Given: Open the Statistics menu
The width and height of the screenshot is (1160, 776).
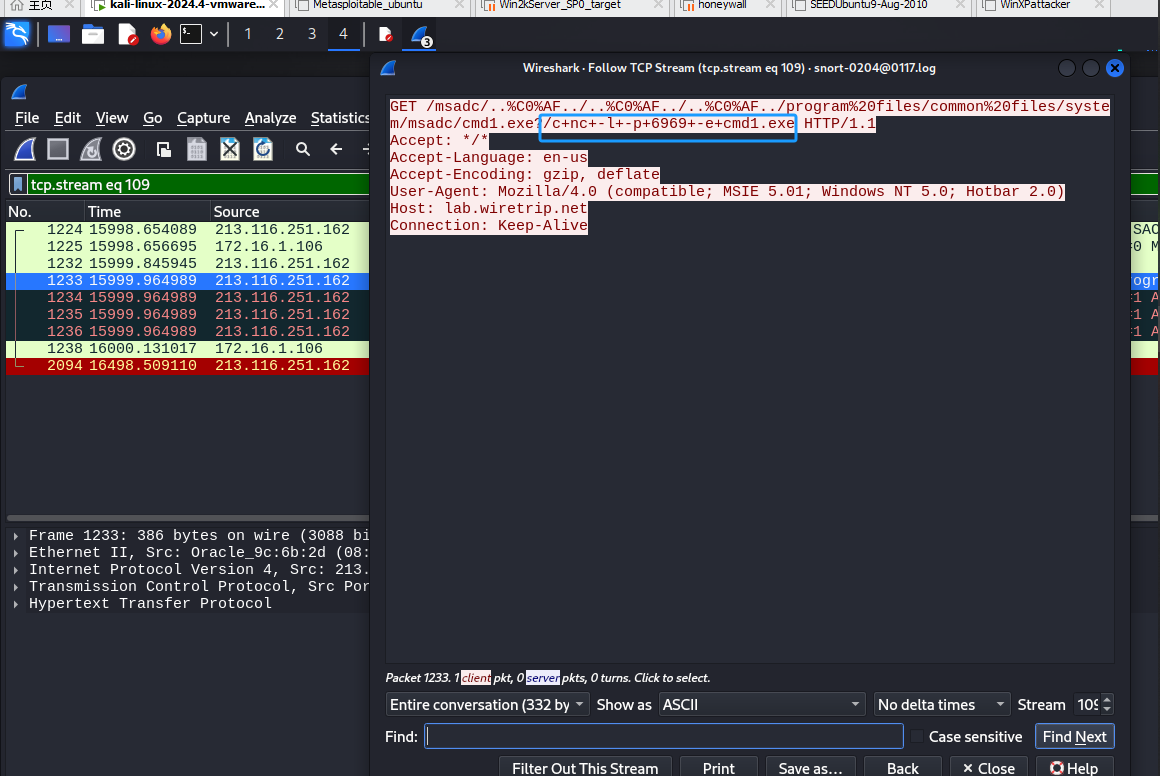Looking at the screenshot, I should click(x=339, y=118).
